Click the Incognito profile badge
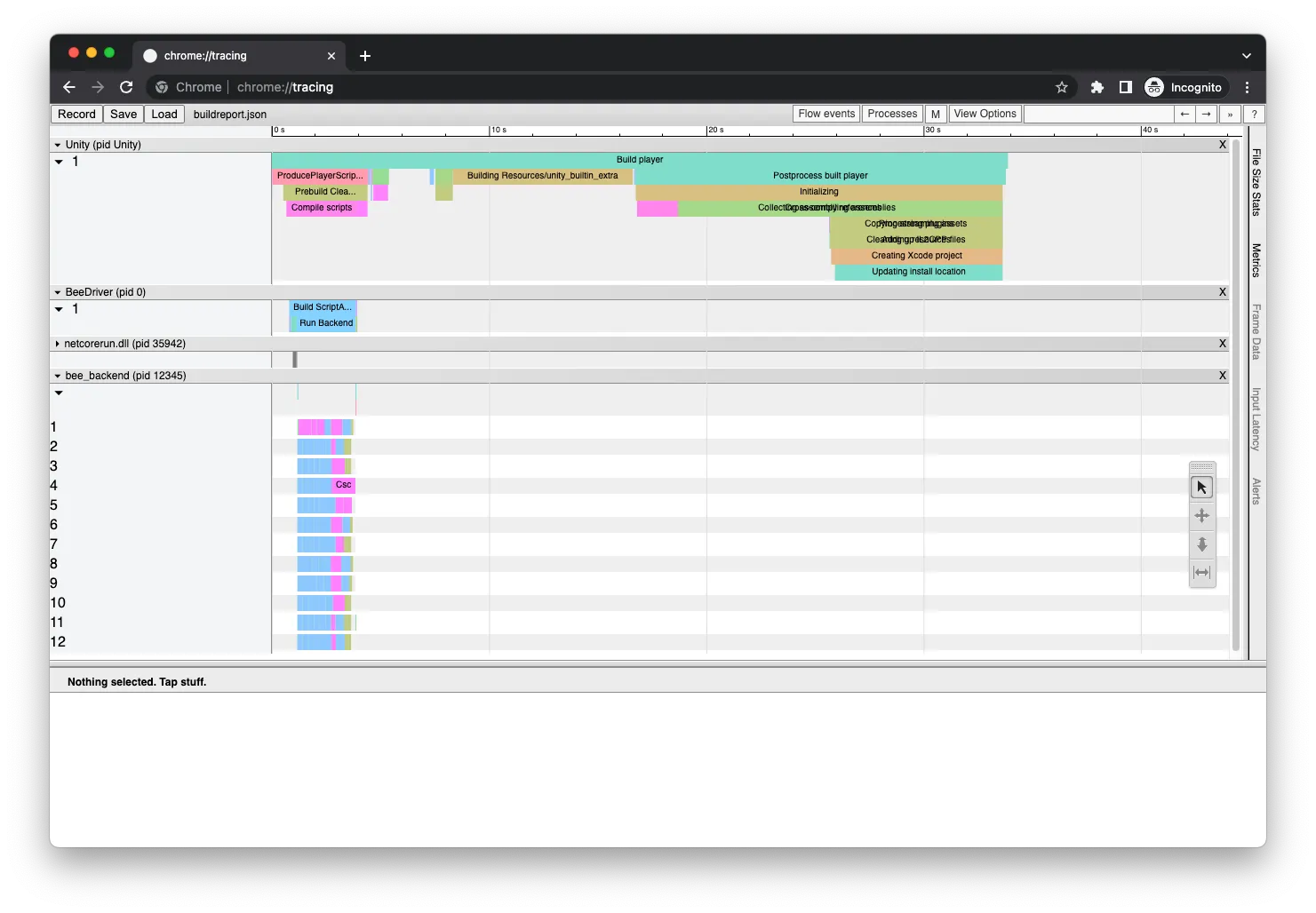The height and width of the screenshot is (913, 1316). [1185, 87]
